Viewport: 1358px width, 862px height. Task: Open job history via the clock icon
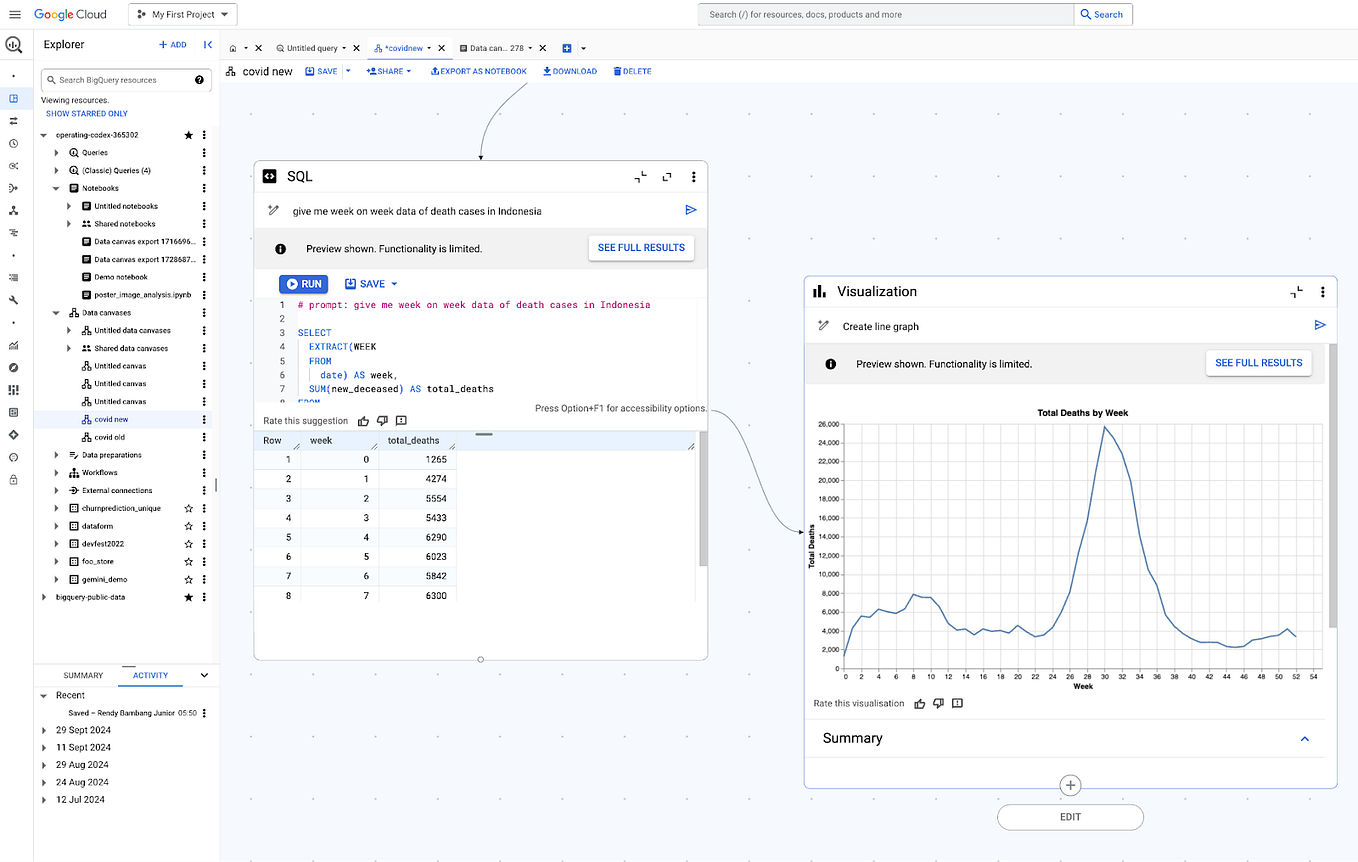(x=14, y=143)
